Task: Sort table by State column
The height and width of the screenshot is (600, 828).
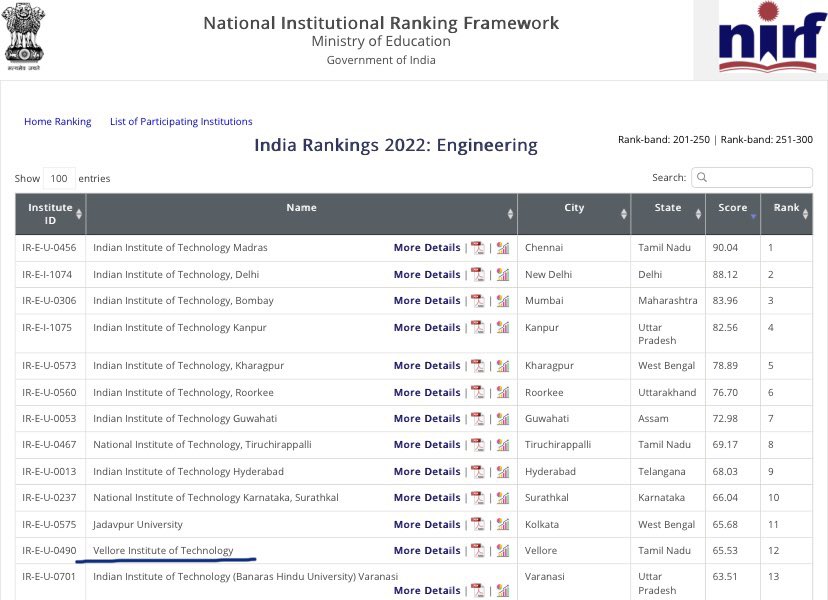Action: coord(668,214)
